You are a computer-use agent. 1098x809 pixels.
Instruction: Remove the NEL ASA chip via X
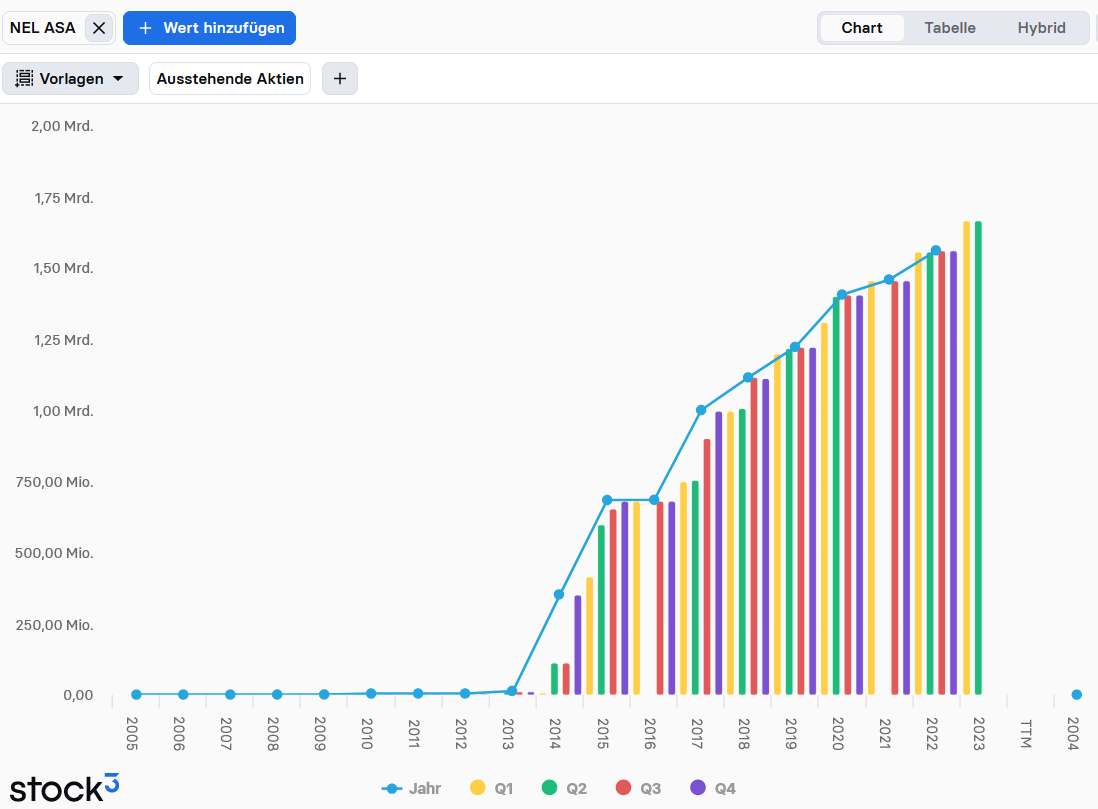coord(99,28)
